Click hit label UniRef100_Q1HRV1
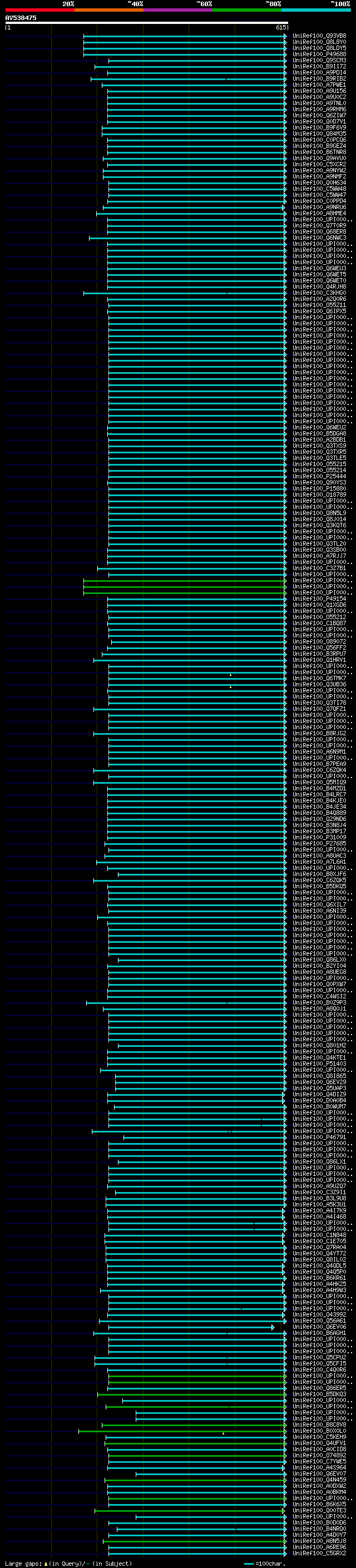Screen dimensions: 356x1568 pos(319,660)
